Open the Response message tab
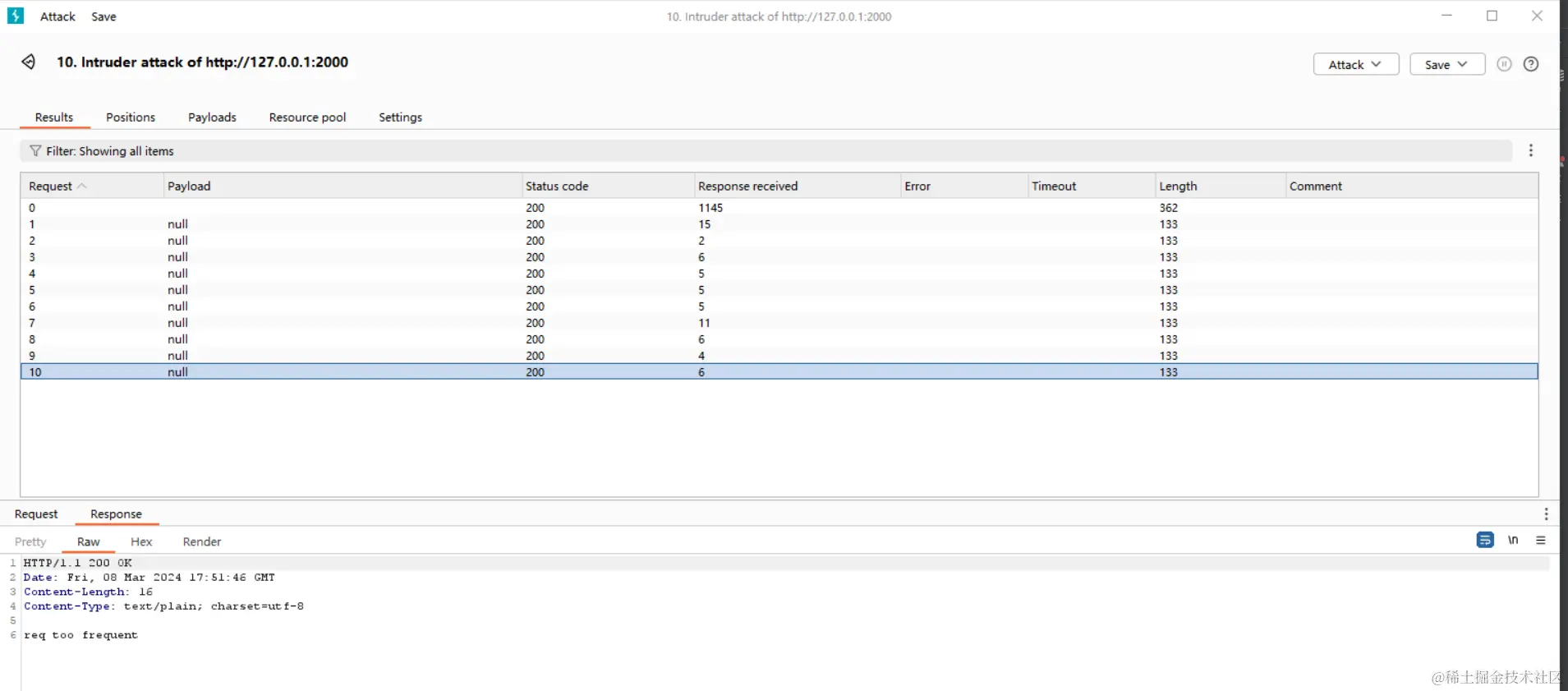This screenshot has height=691, width=1568. pyautogui.click(x=116, y=514)
